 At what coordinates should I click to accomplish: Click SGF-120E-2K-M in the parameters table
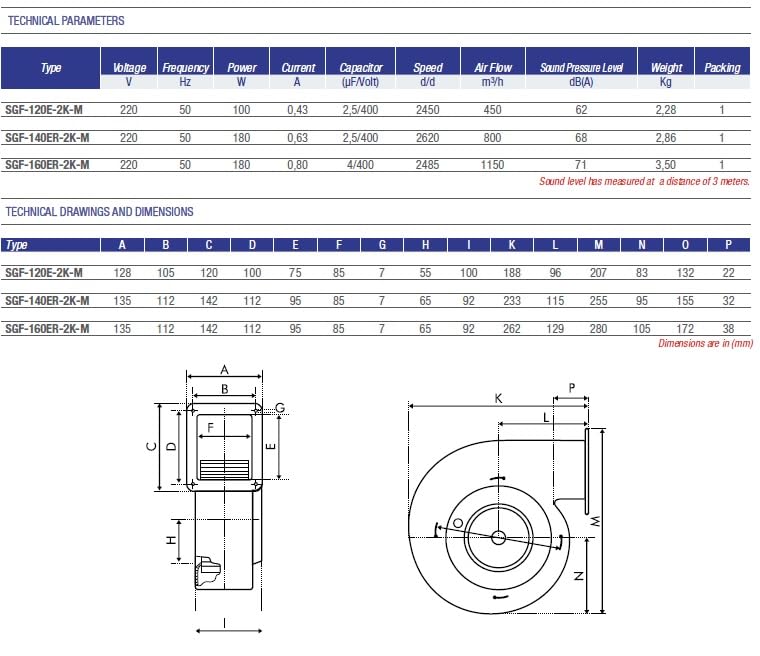click(44, 110)
